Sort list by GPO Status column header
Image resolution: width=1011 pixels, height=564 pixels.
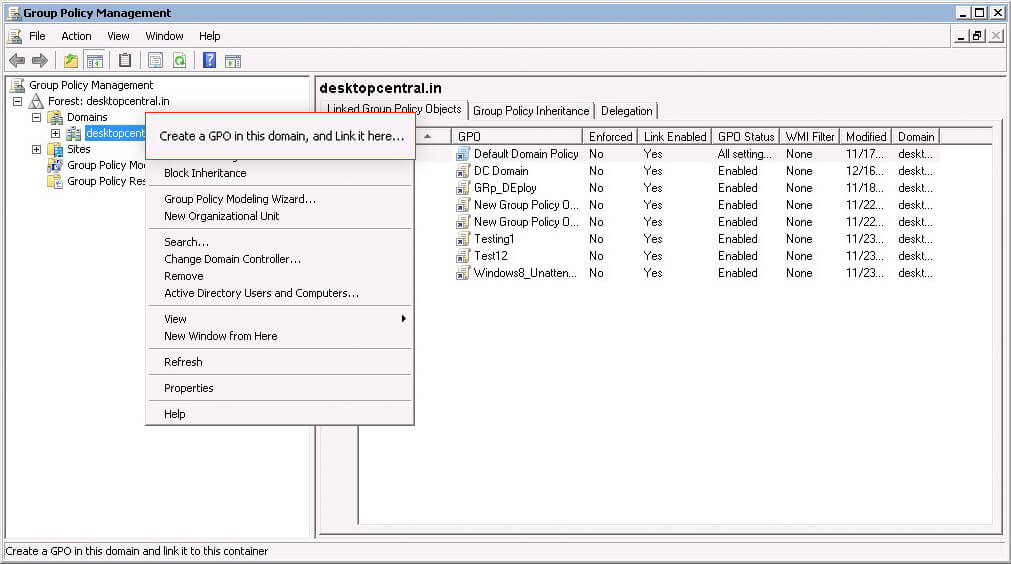click(746, 137)
